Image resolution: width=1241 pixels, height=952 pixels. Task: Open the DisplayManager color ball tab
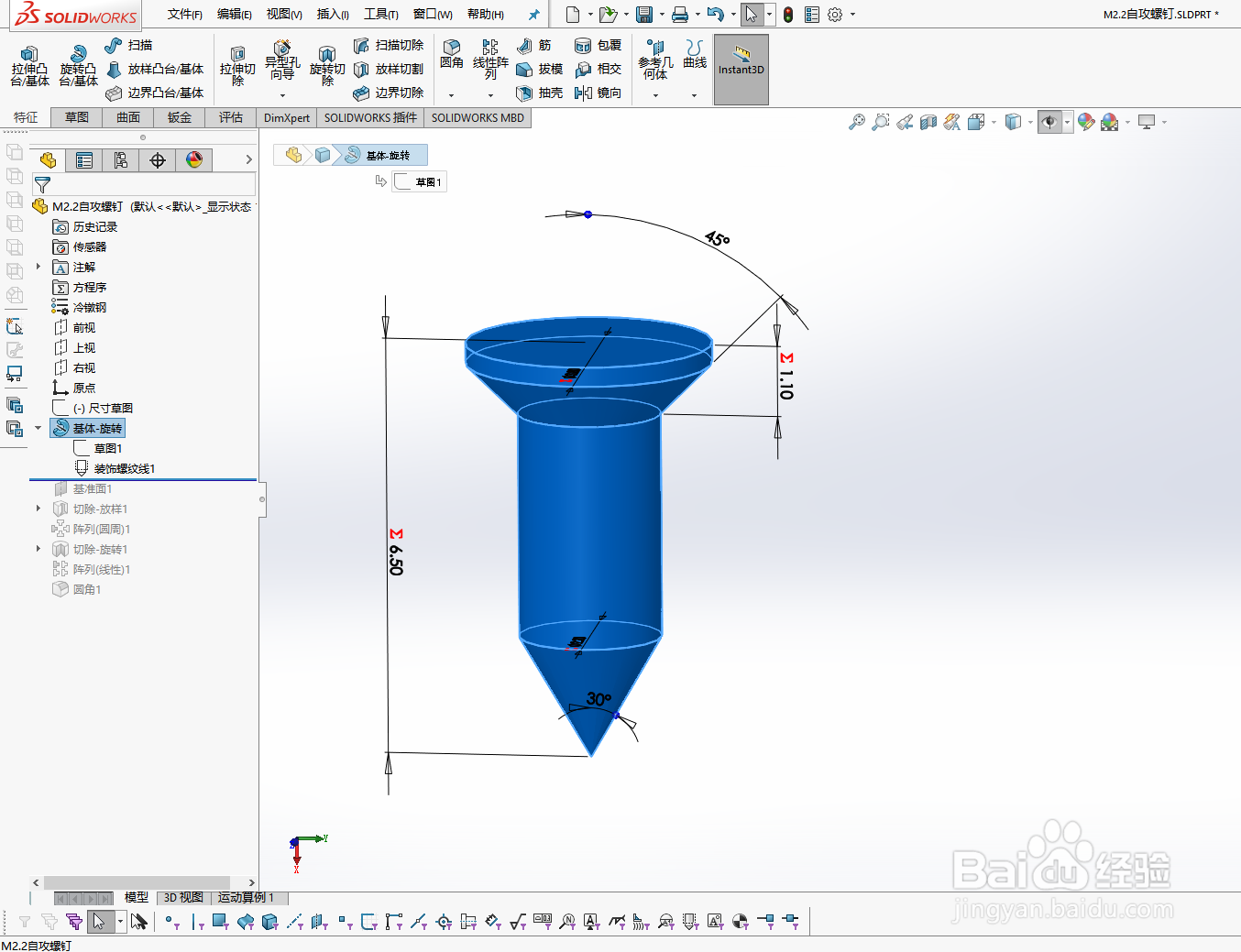pyautogui.click(x=194, y=160)
